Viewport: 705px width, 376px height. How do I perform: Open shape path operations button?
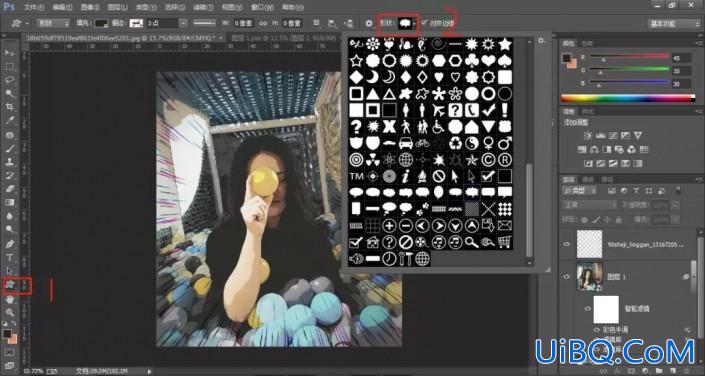click(x=317, y=23)
